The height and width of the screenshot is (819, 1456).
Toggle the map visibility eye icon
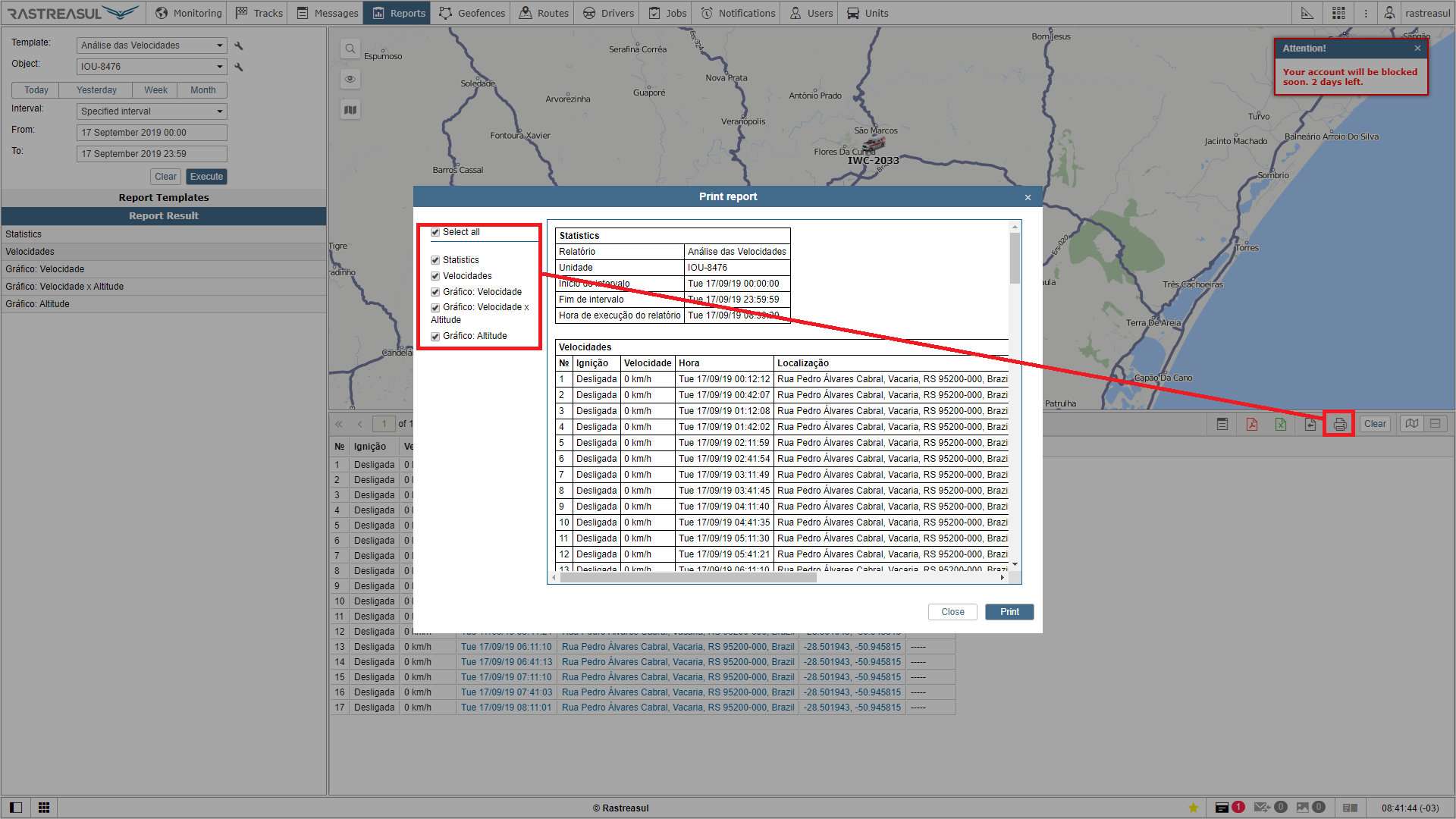(350, 79)
